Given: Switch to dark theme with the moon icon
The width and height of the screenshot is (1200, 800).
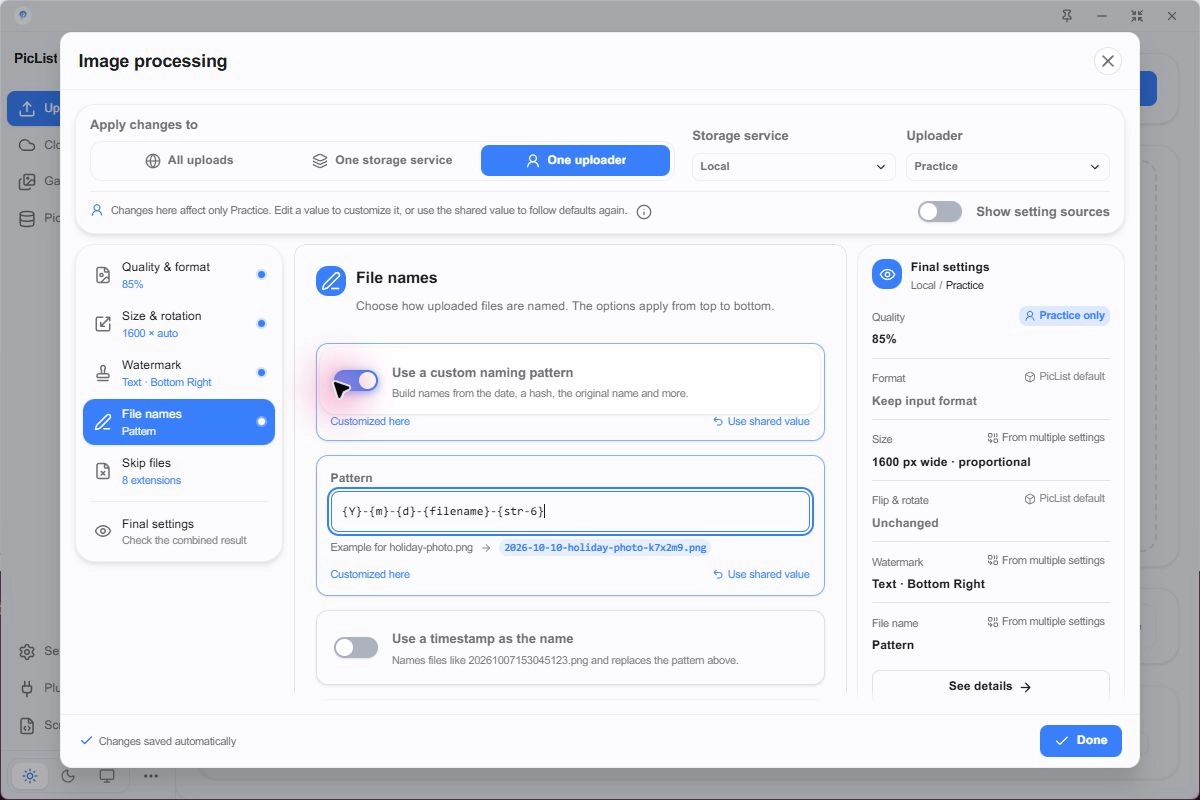Looking at the screenshot, I should coord(68,776).
